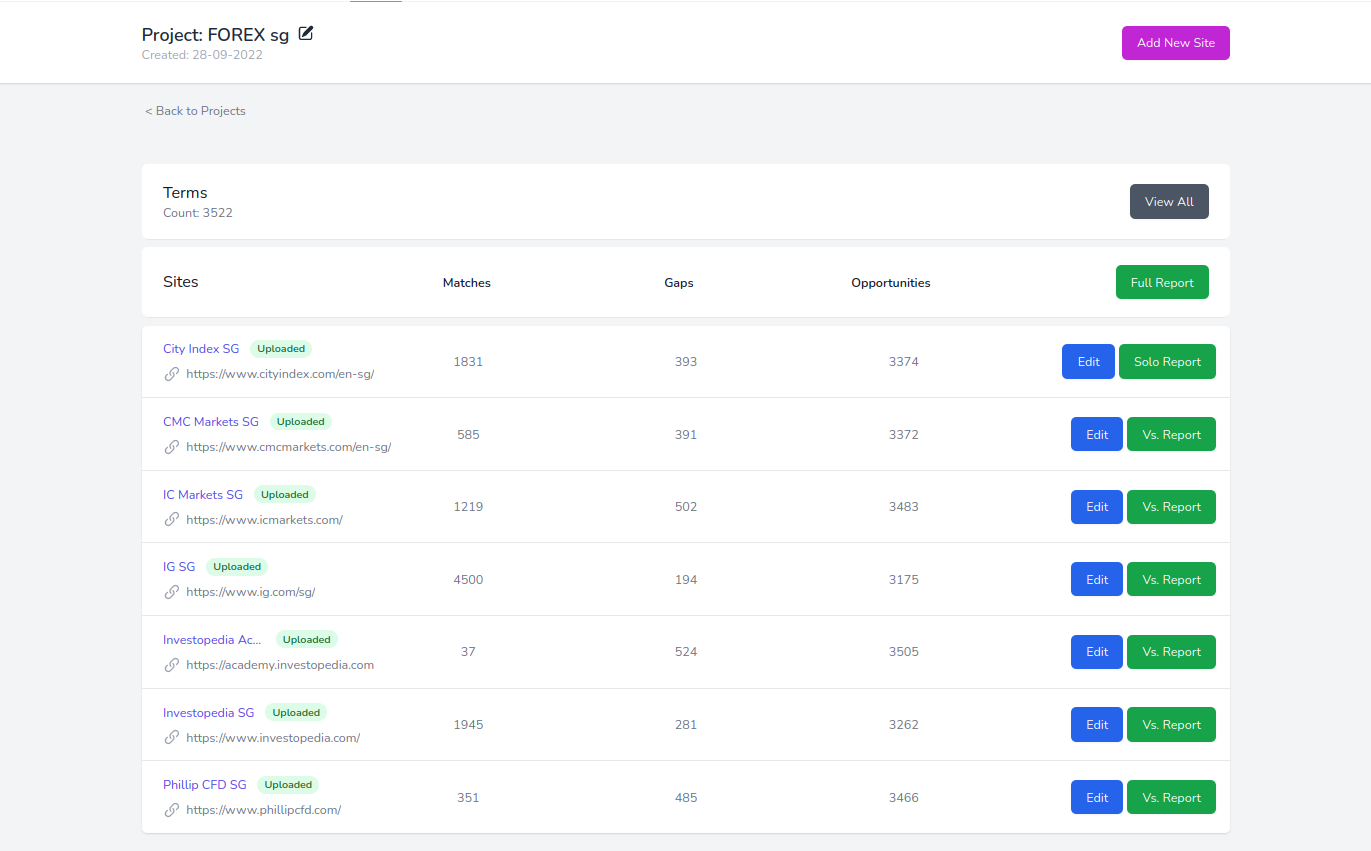Open Vs. Report for IG SG
The image size is (1371, 851).
(1171, 580)
